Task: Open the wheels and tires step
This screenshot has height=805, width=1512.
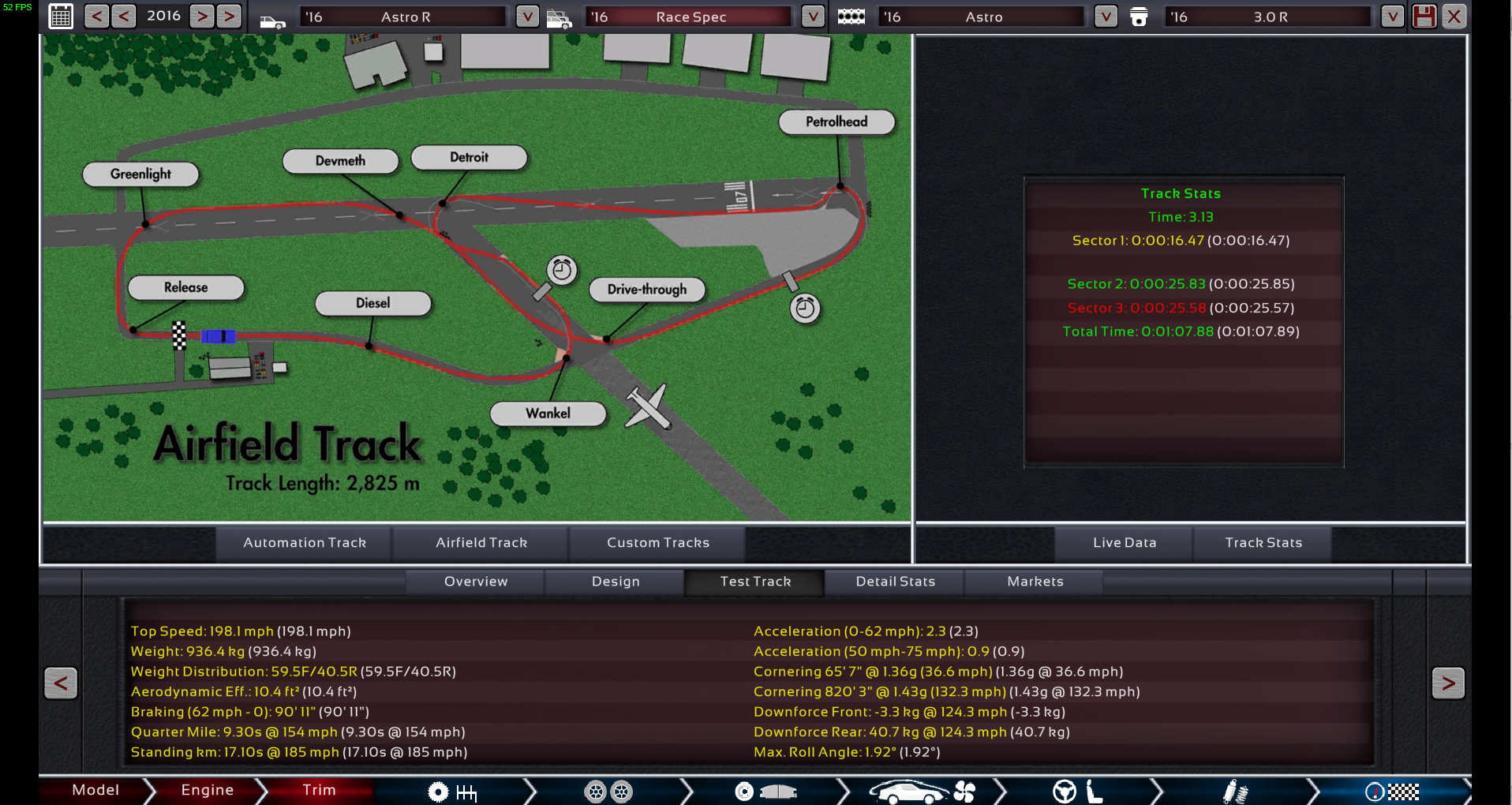Action: click(x=608, y=792)
